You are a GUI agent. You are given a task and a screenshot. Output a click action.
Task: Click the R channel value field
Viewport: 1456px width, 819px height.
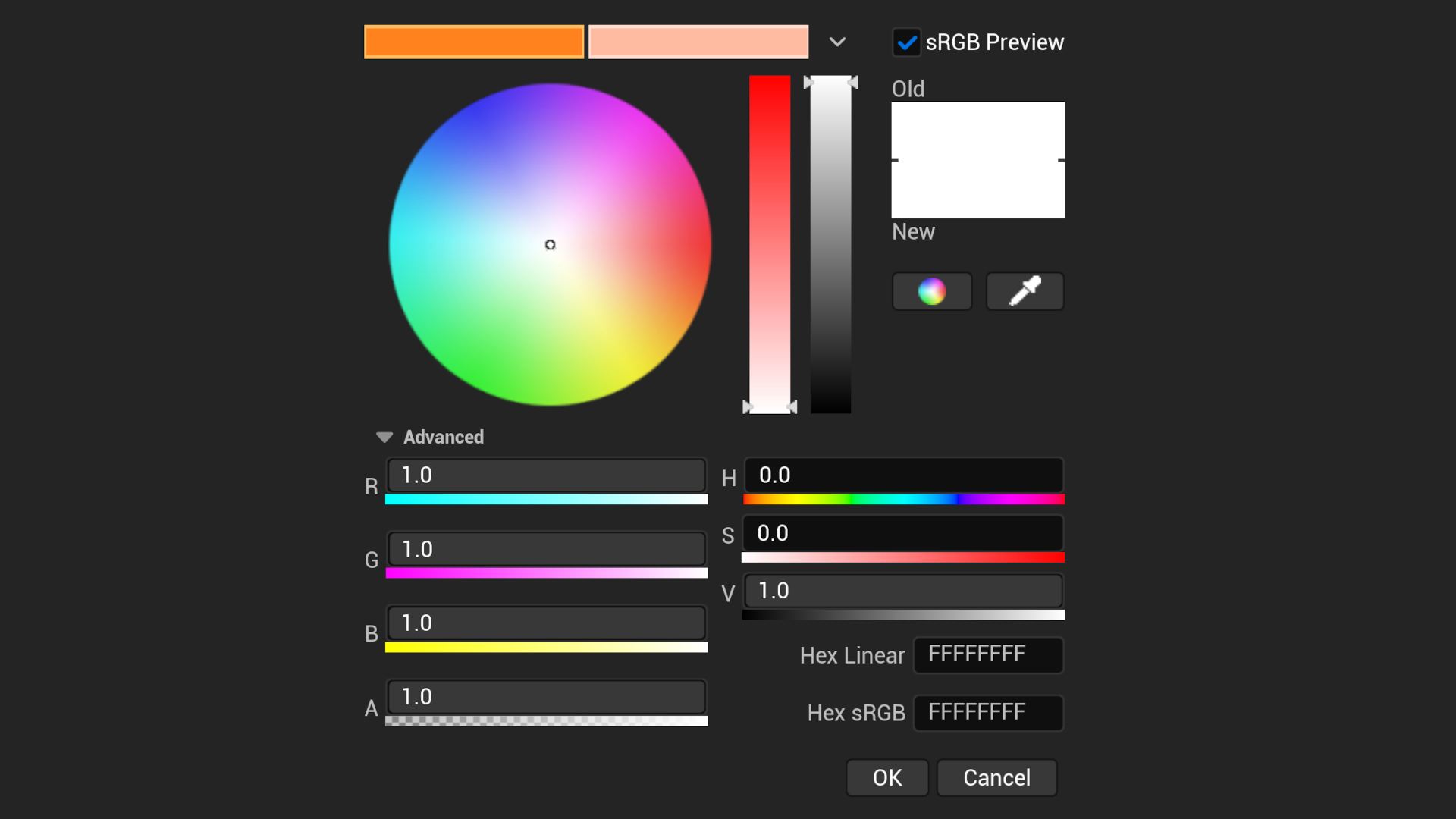coord(546,475)
